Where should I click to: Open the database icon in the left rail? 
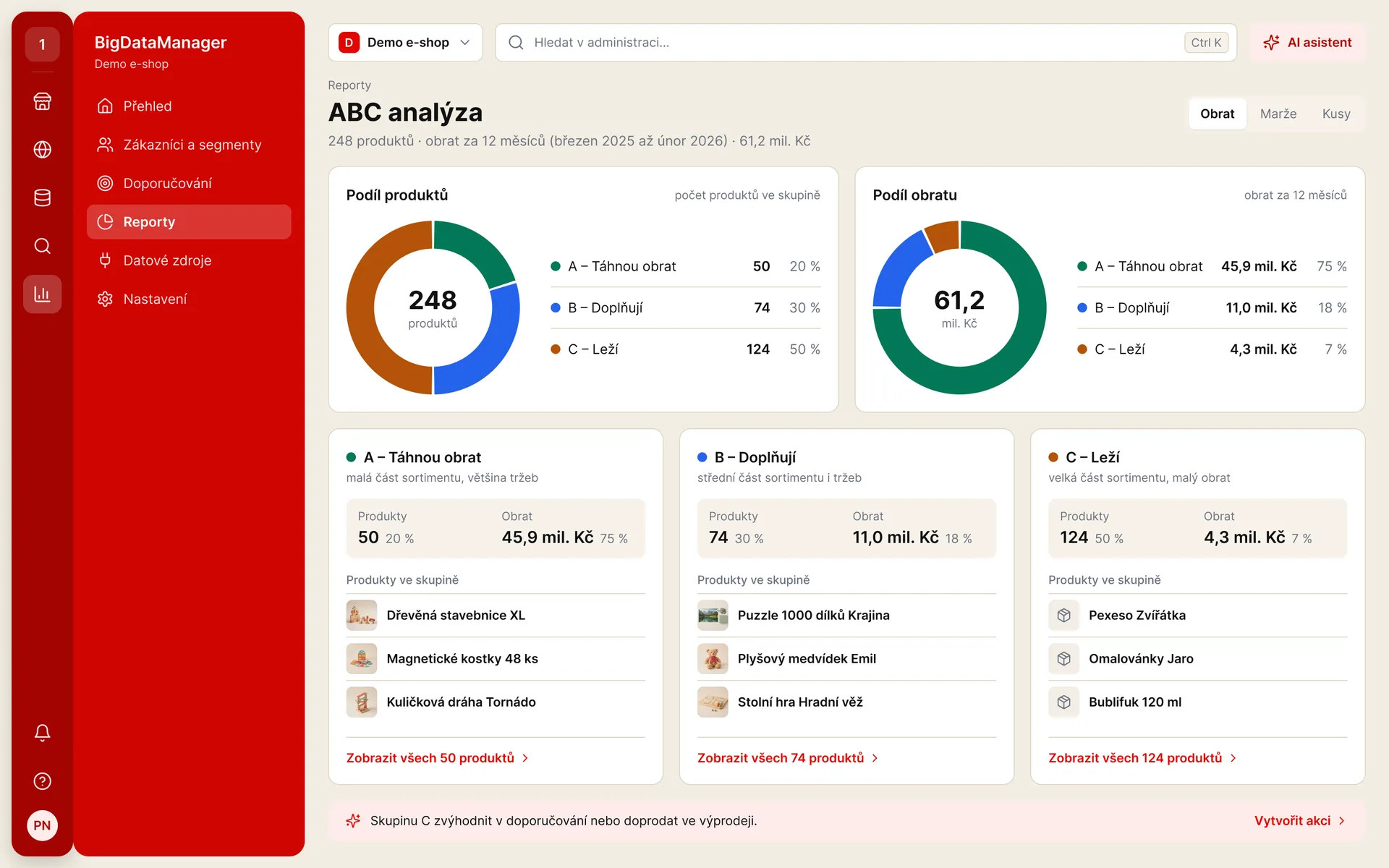[x=42, y=197]
